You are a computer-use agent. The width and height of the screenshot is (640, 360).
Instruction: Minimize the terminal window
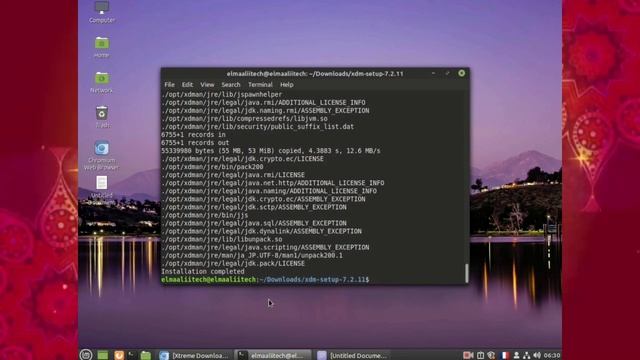[x=433, y=73]
